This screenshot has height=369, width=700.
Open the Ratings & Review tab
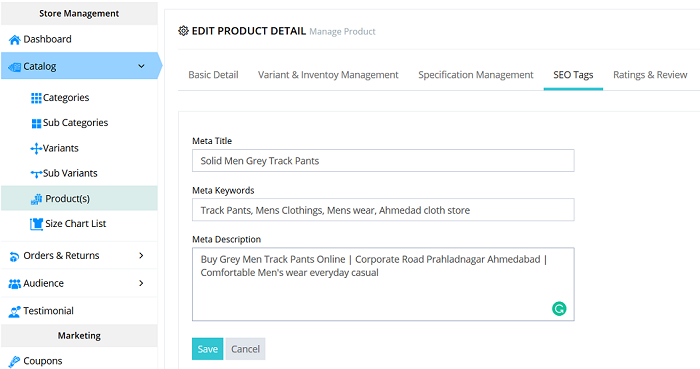point(650,75)
